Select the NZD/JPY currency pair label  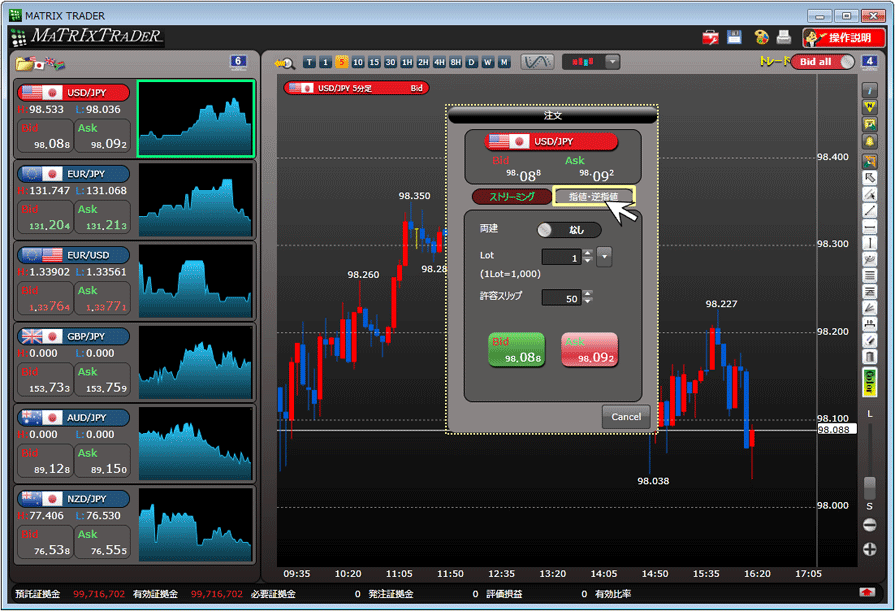(x=74, y=499)
